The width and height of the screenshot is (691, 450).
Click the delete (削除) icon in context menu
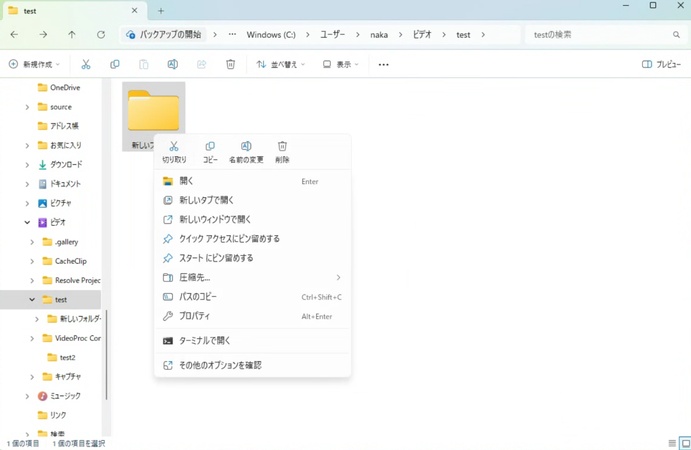click(282, 148)
